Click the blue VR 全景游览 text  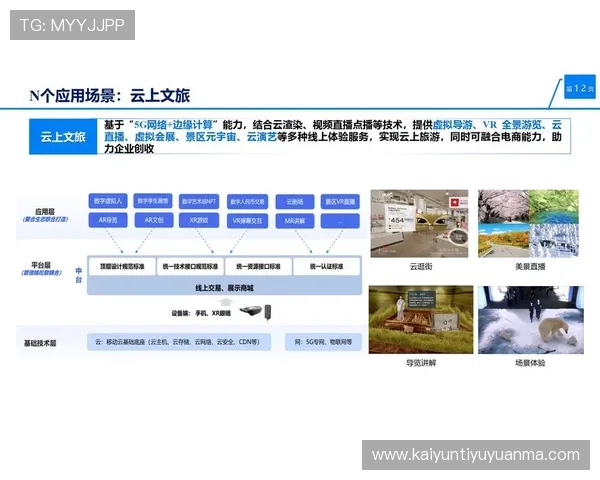[x=512, y=125]
